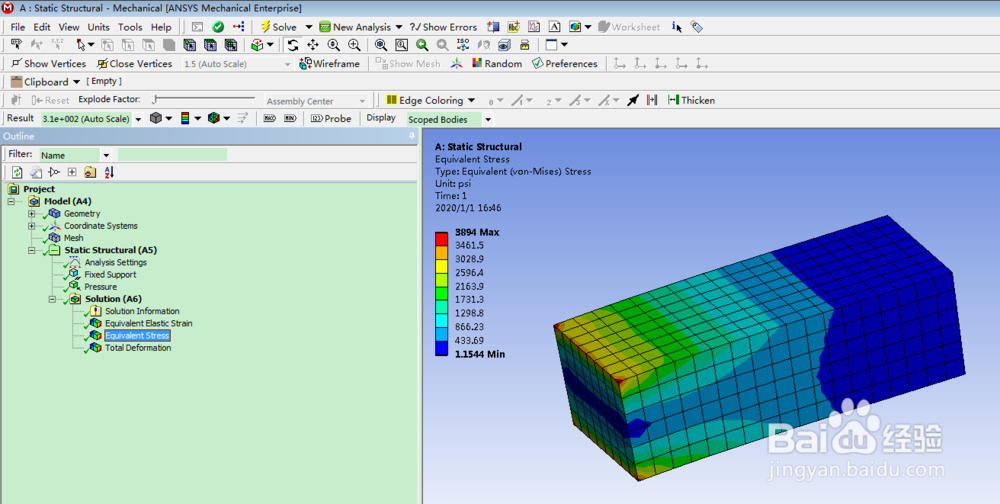Click the vertex selection filter cube icon
Viewport: 1000px width, 504px height.
coord(108,45)
